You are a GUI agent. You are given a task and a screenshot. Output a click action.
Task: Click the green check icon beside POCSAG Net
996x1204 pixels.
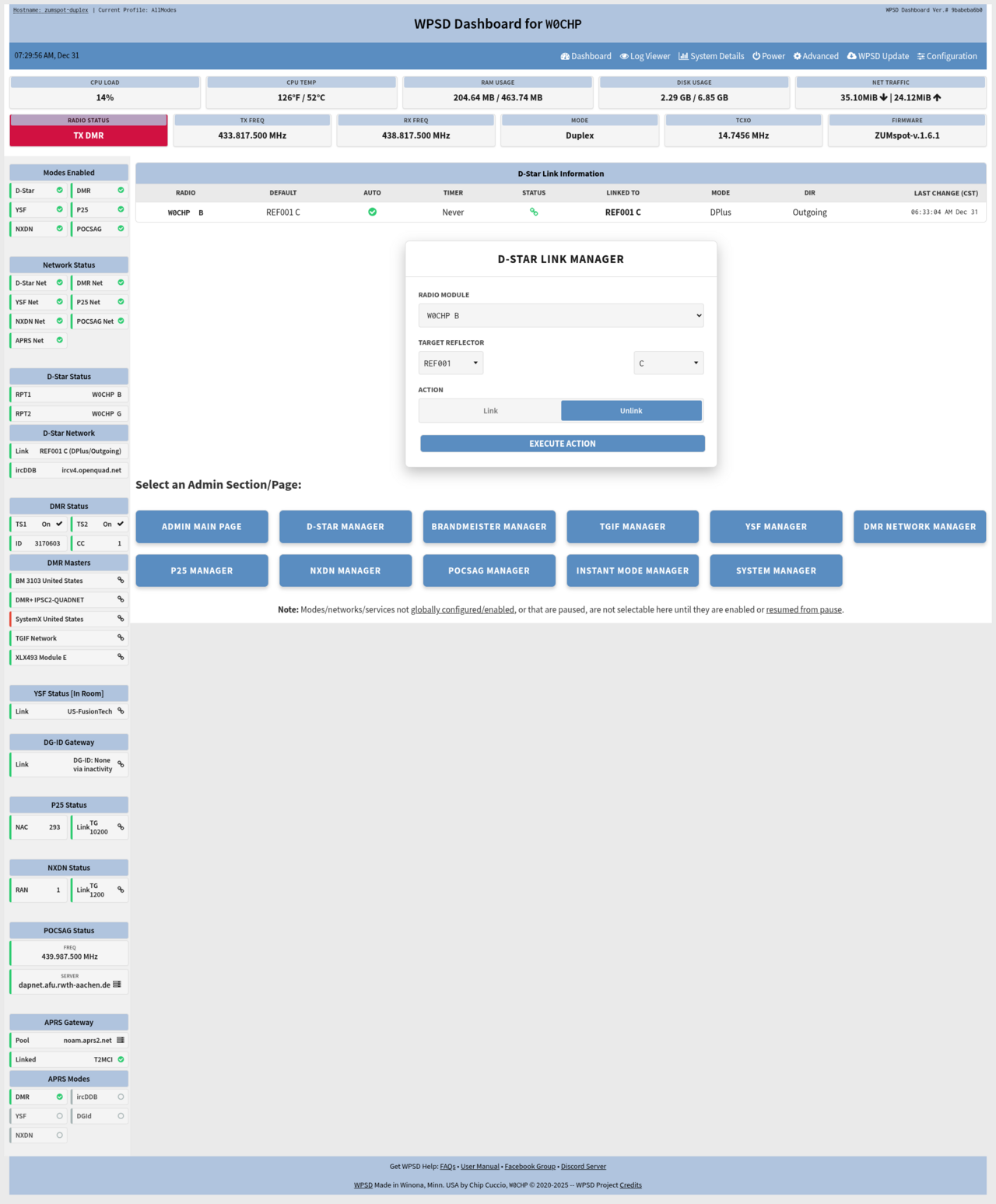(121, 321)
